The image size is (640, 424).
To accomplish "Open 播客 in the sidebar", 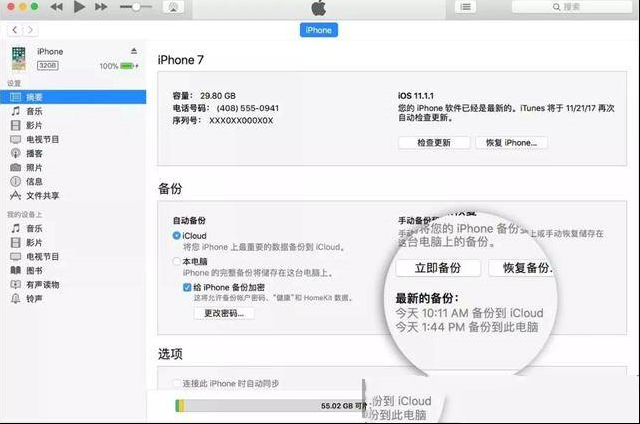I will [73, 153].
